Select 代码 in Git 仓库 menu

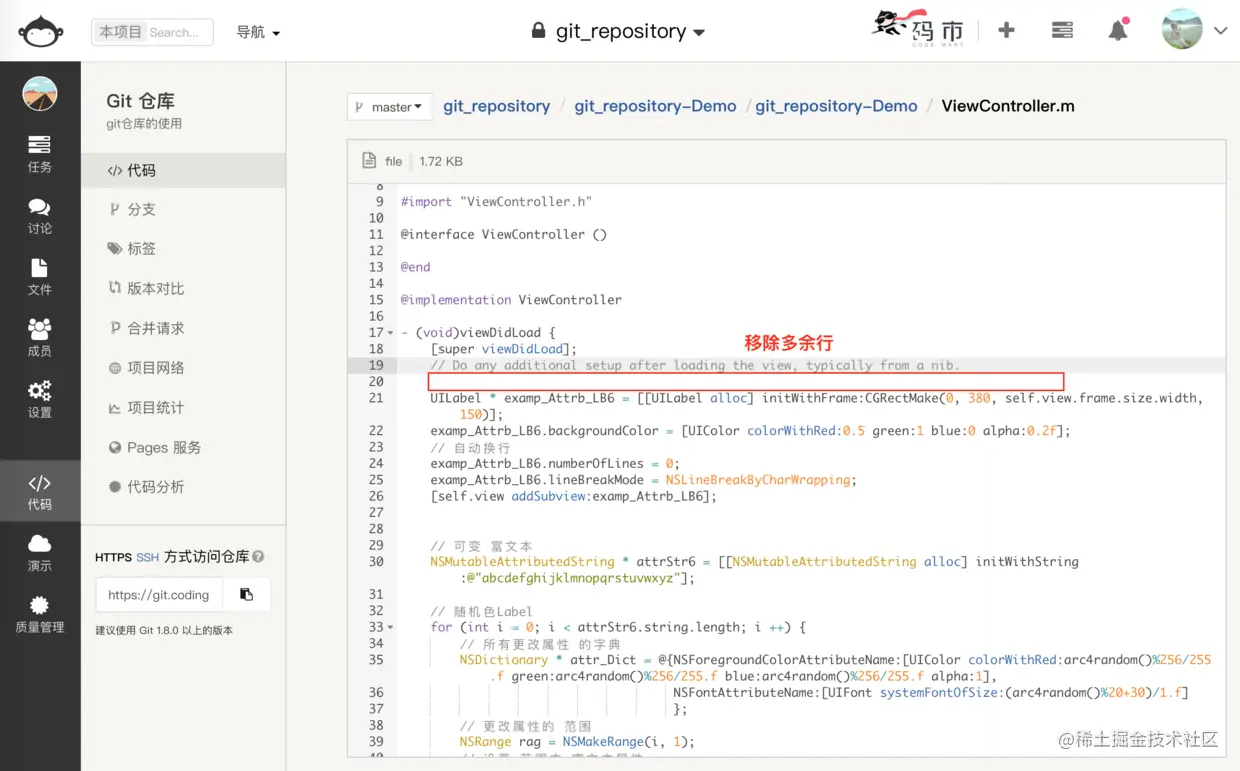(183, 171)
